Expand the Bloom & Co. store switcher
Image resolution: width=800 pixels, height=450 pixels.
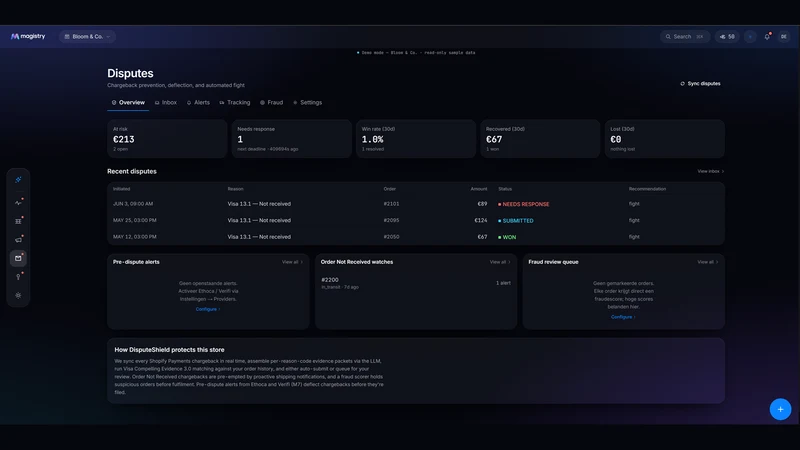coord(87,37)
